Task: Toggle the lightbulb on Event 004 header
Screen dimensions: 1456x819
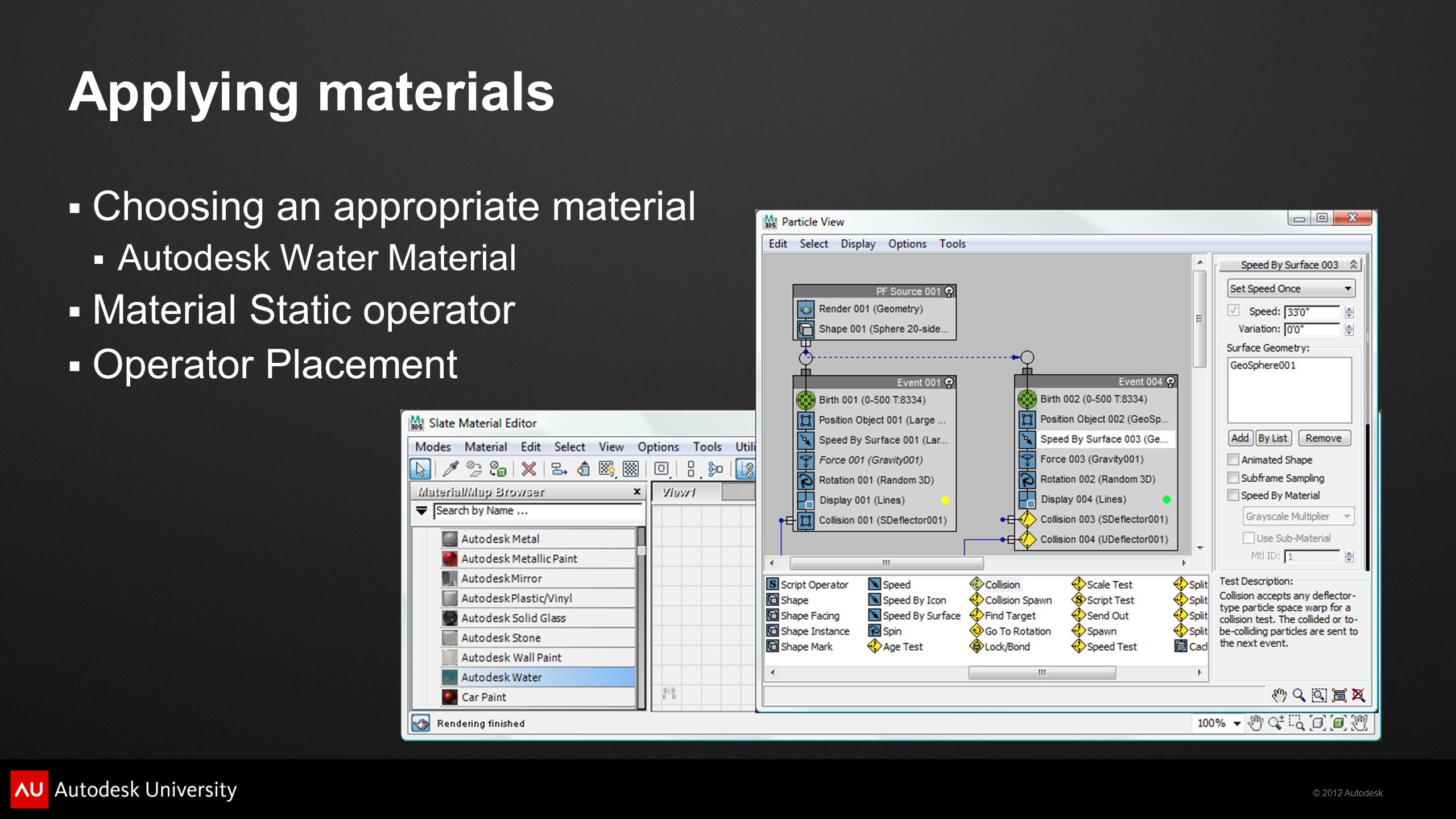Action: pyautogui.click(x=1170, y=382)
